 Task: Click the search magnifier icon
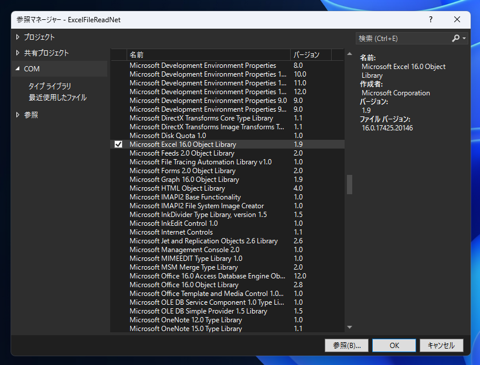point(456,38)
